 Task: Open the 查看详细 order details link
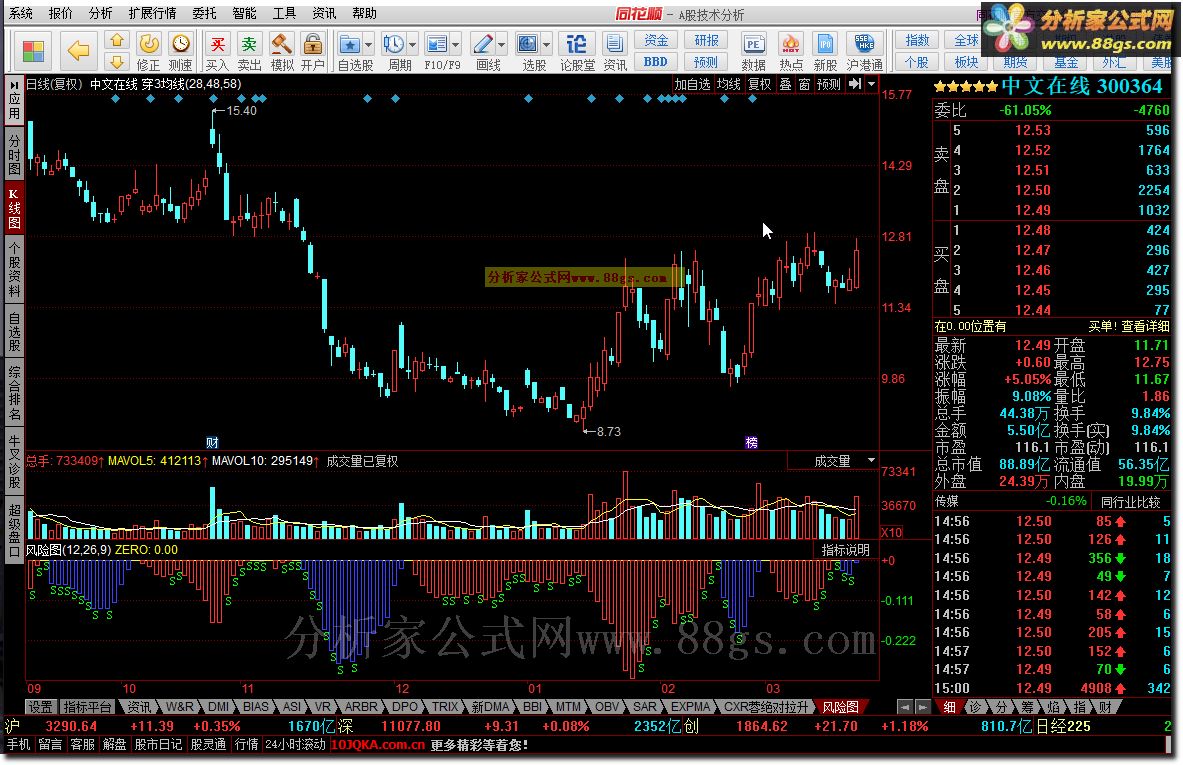click(x=1145, y=326)
